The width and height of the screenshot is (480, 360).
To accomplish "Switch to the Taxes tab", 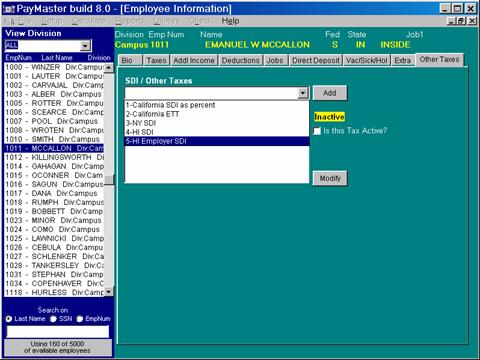I will coord(156,60).
